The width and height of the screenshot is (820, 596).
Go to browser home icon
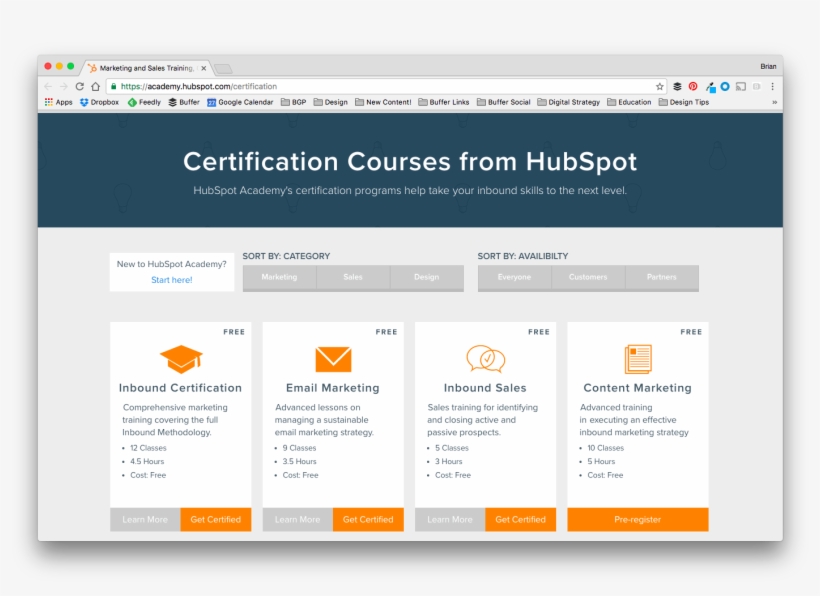(95, 86)
